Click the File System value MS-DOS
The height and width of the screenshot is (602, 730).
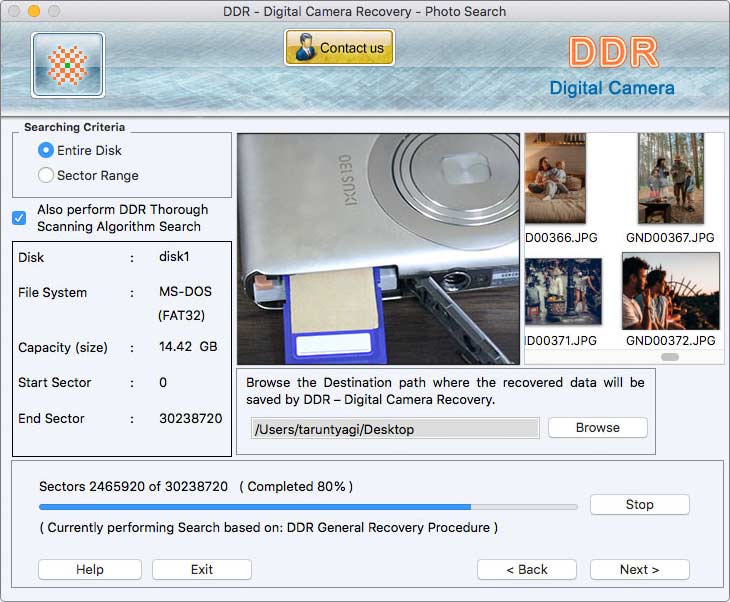tap(185, 291)
